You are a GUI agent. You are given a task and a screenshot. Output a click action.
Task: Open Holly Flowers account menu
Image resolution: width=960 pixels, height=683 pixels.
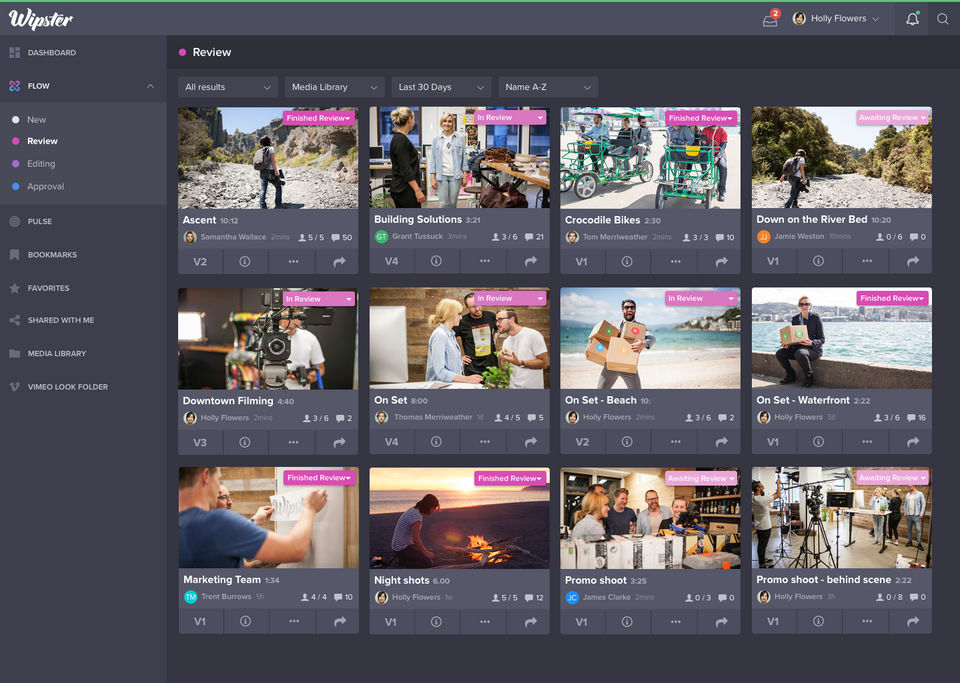click(836, 18)
